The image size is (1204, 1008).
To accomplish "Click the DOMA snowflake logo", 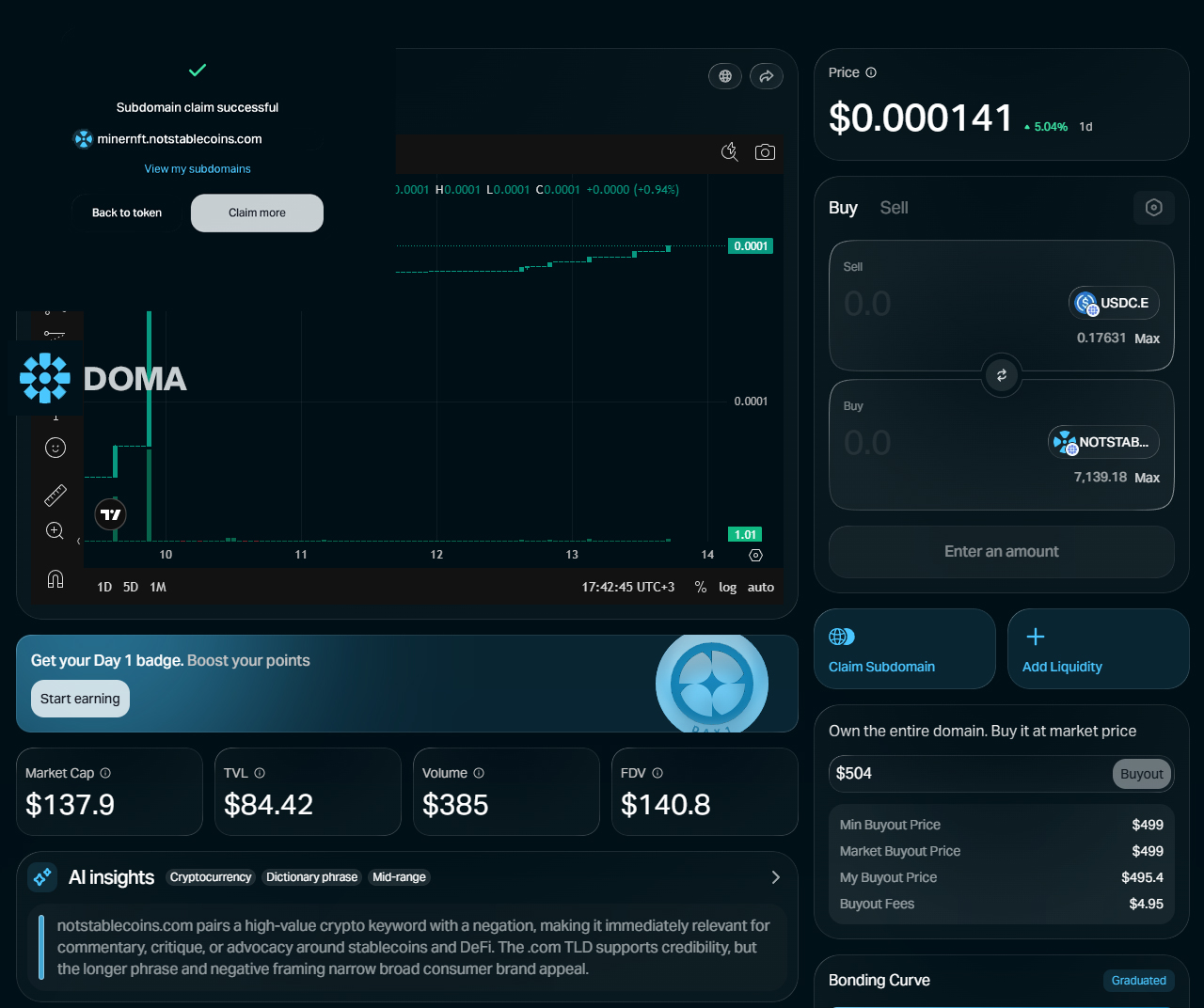I will pyautogui.click(x=45, y=378).
